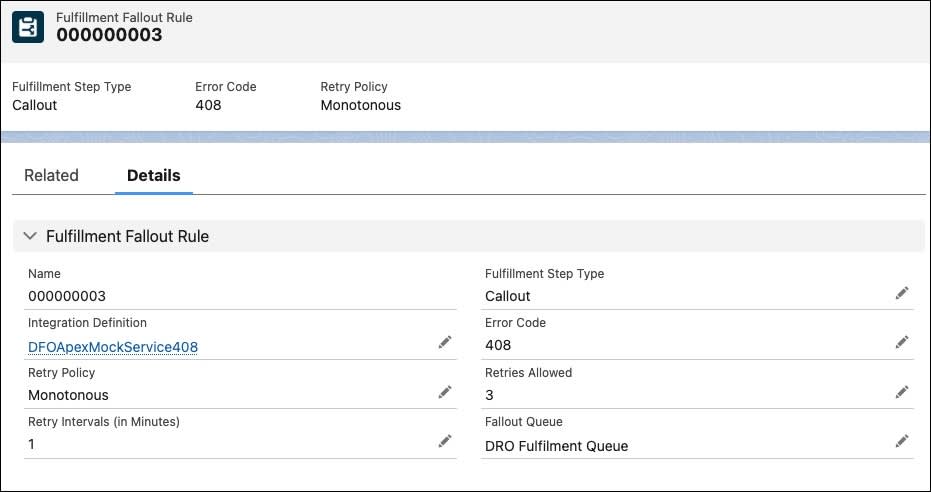Select the Details tab
This screenshot has width=931, height=492.
tap(153, 175)
